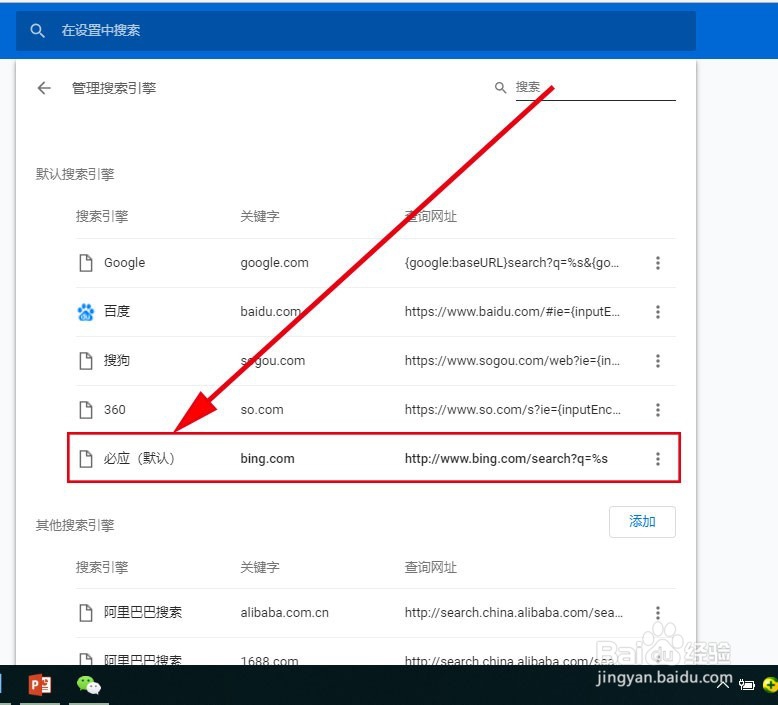Show hidden tray icons with the chevron
Image resolution: width=778 pixels, height=705 pixels.
(x=723, y=685)
